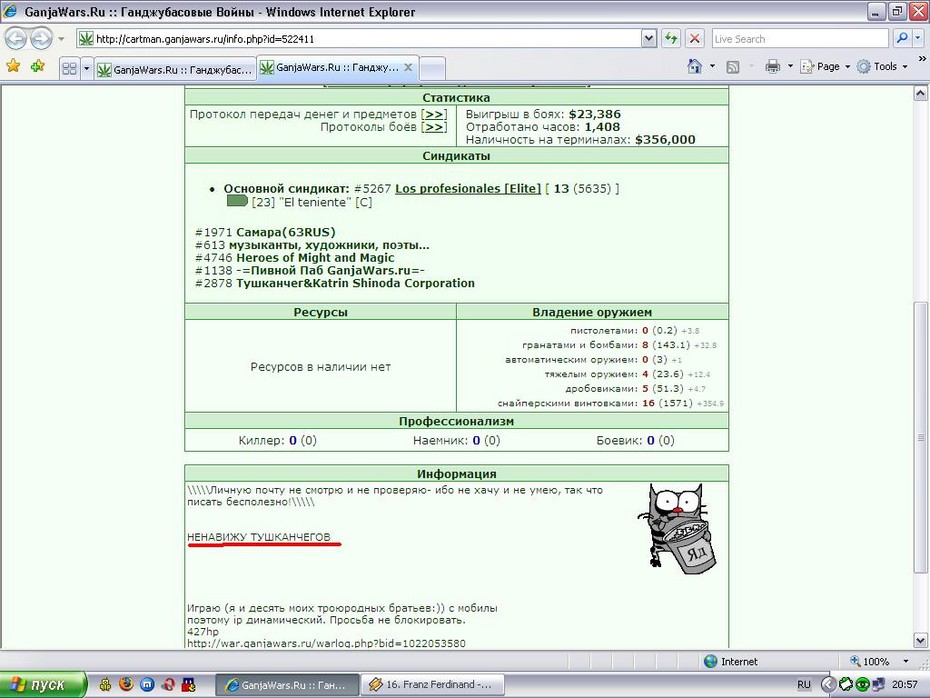930x698 pixels.
Task: Click the red swirl Quick Launch icon
Action: point(168,685)
